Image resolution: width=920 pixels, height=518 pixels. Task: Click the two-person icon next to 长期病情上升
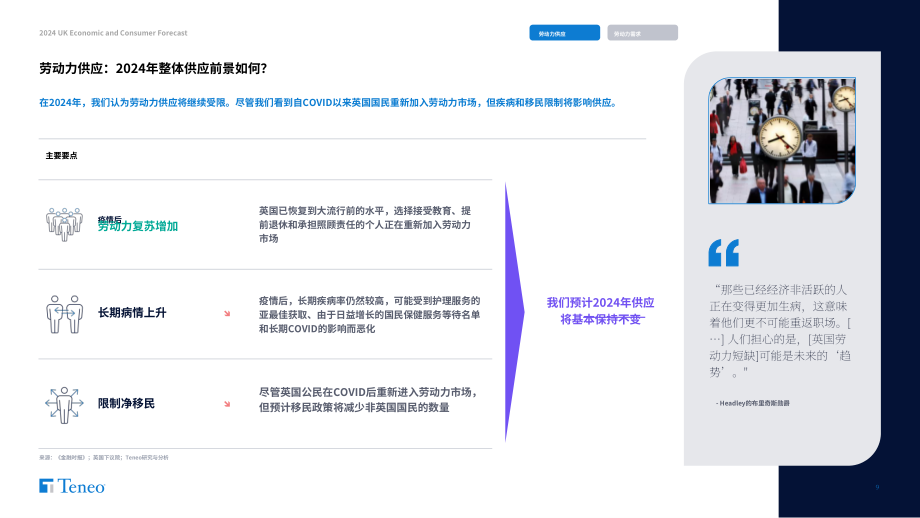point(65,314)
